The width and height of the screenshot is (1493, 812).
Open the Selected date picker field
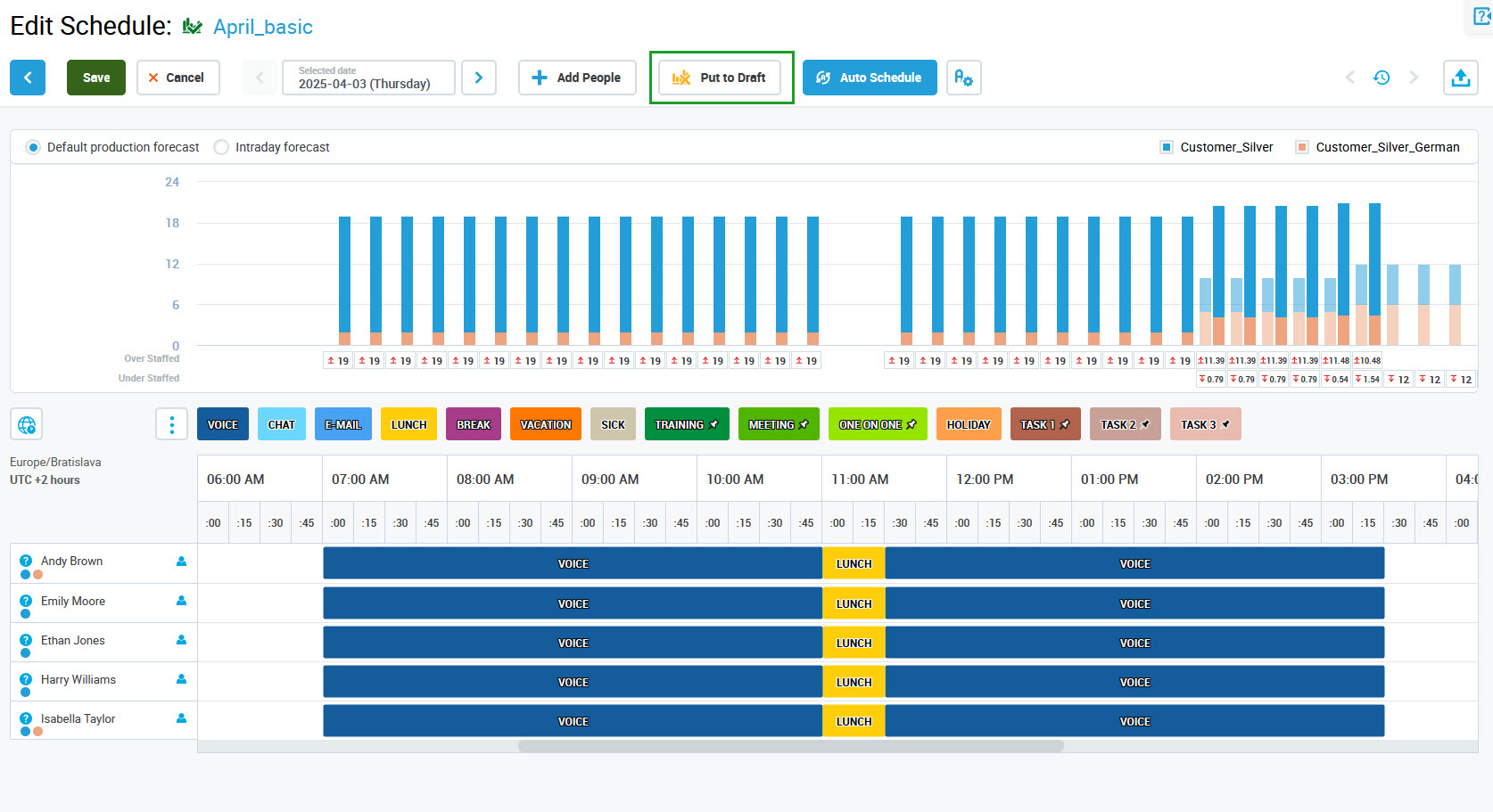tap(367, 78)
